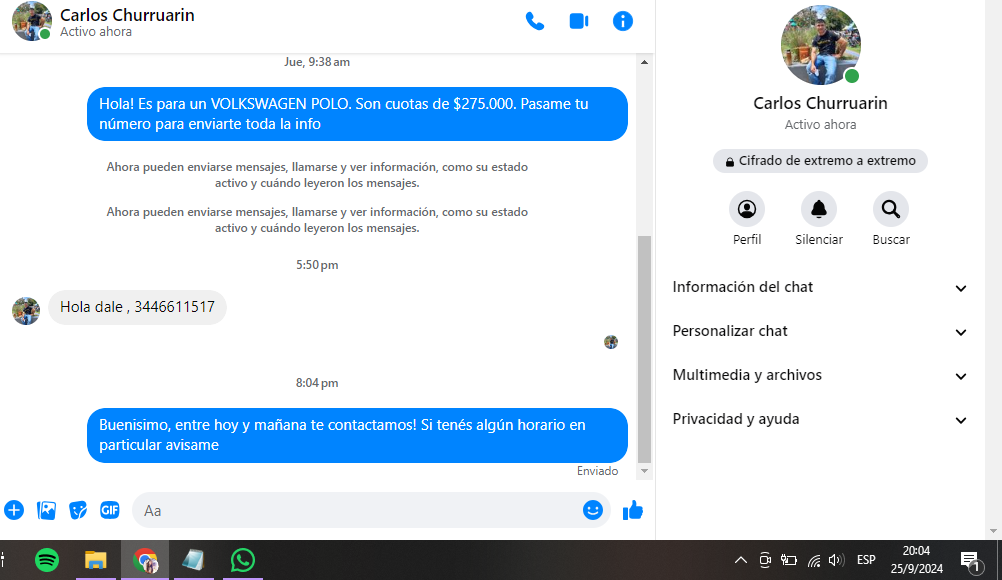Expand Personalizar chat section

820,332
